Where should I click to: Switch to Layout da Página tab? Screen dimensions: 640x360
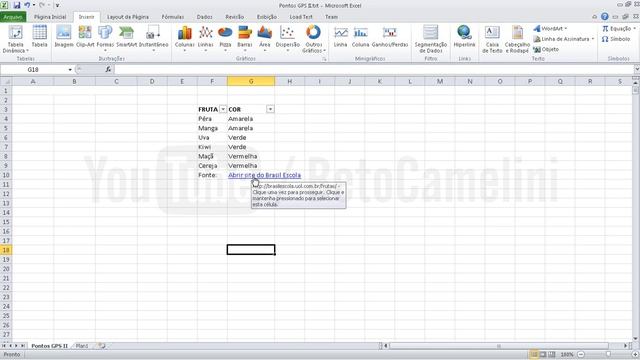128,17
